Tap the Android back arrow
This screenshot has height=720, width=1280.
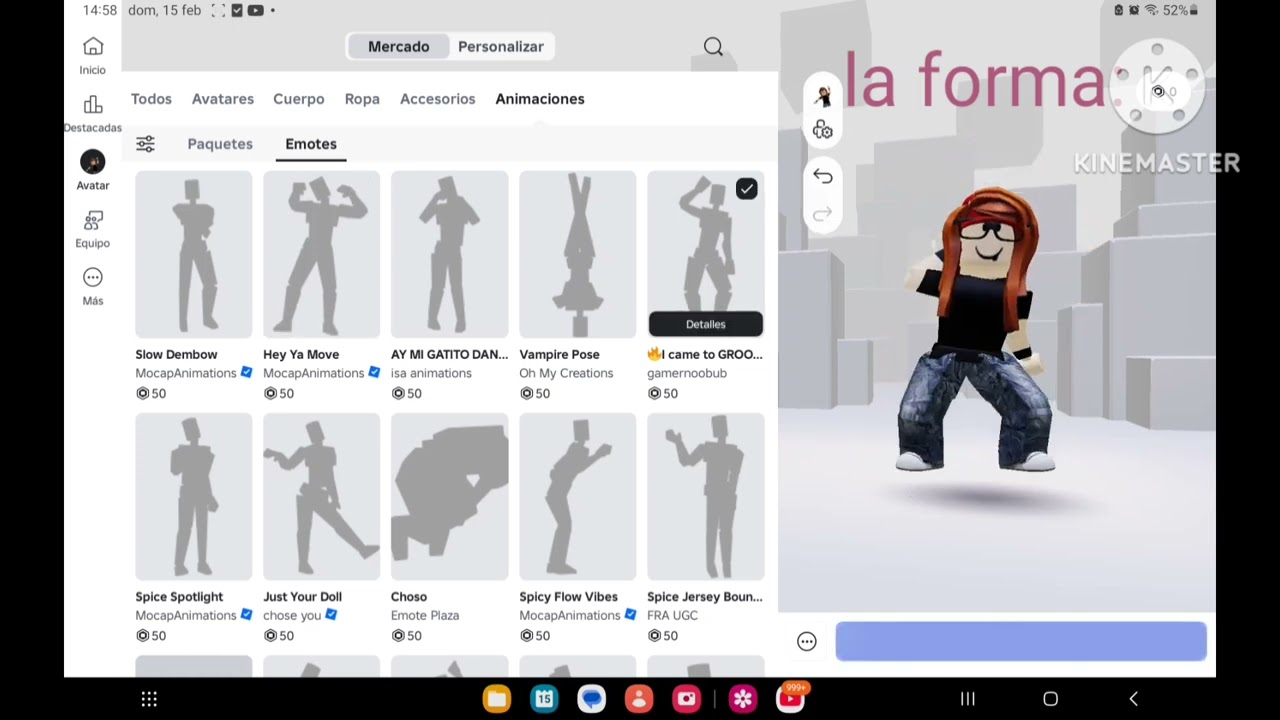(x=1133, y=699)
